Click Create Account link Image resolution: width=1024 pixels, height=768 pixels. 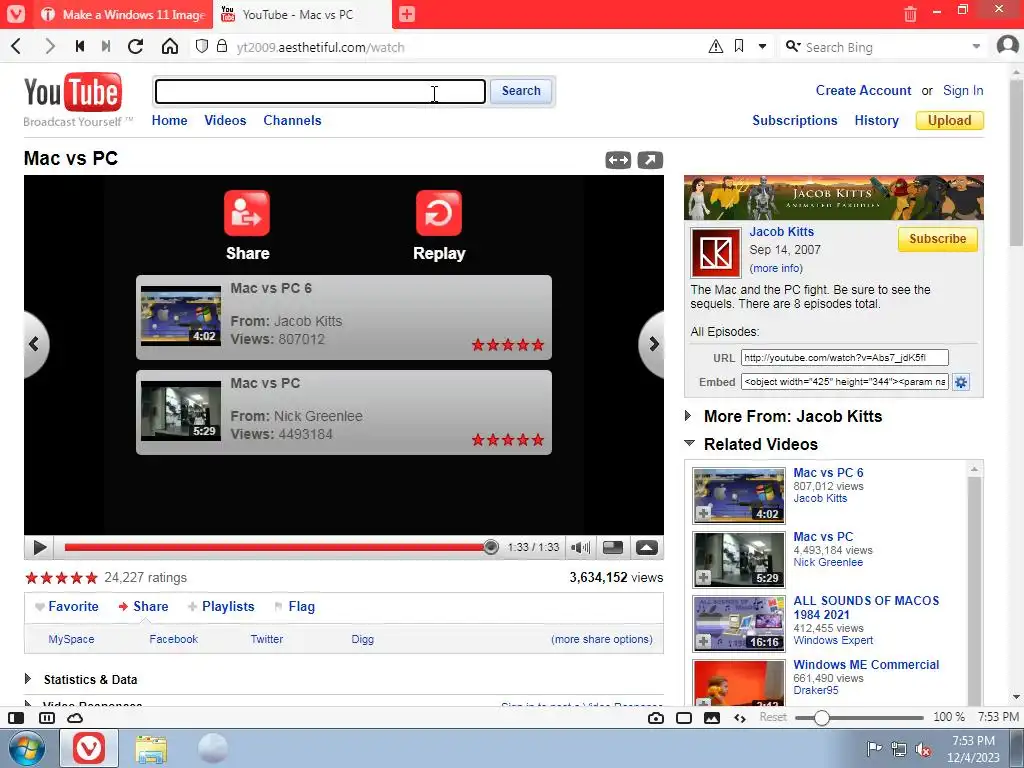pyautogui.click(x=863, y=90)
